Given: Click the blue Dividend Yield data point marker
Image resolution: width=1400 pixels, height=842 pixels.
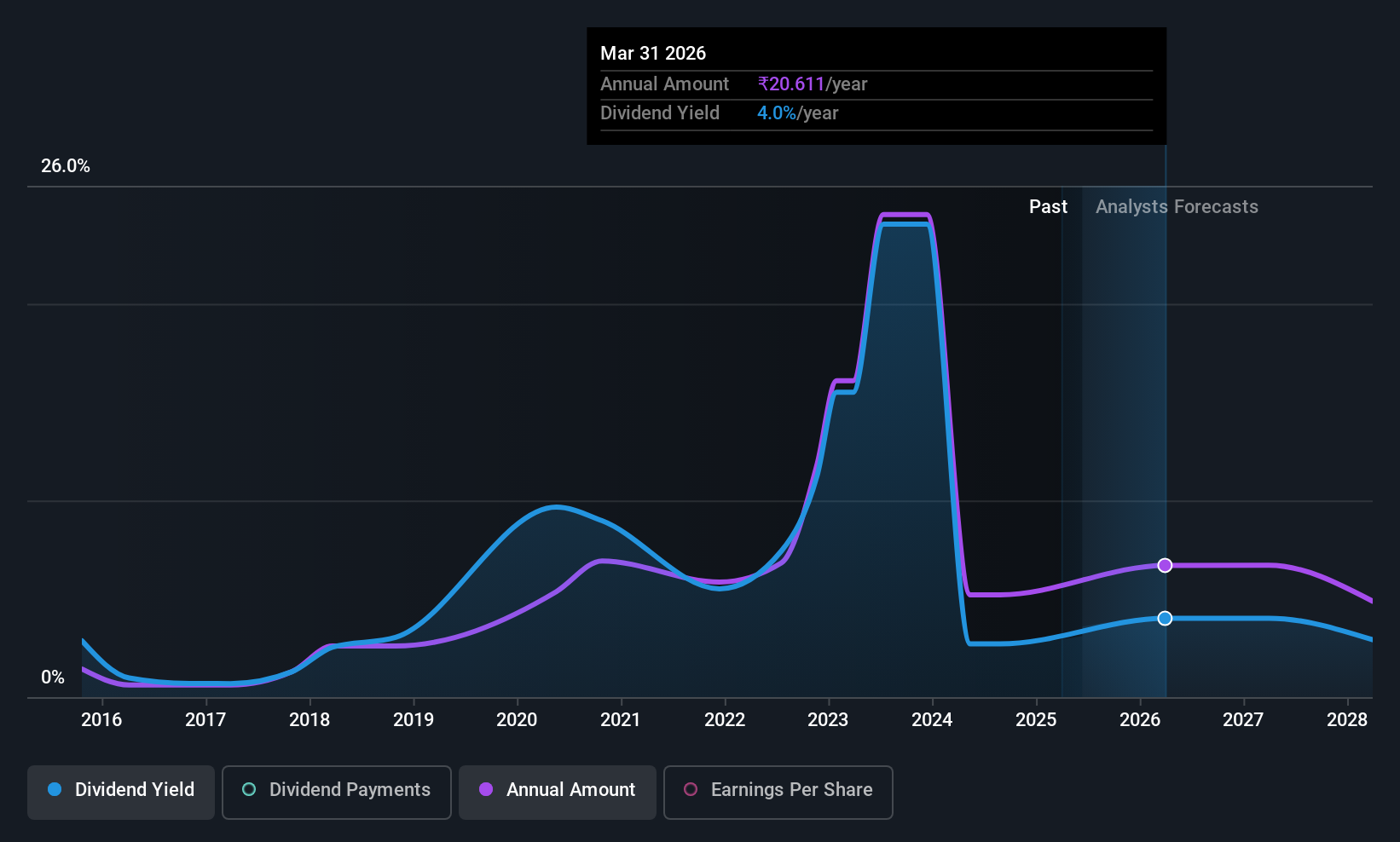Looking at the screenshot, I should (1165, 618).
